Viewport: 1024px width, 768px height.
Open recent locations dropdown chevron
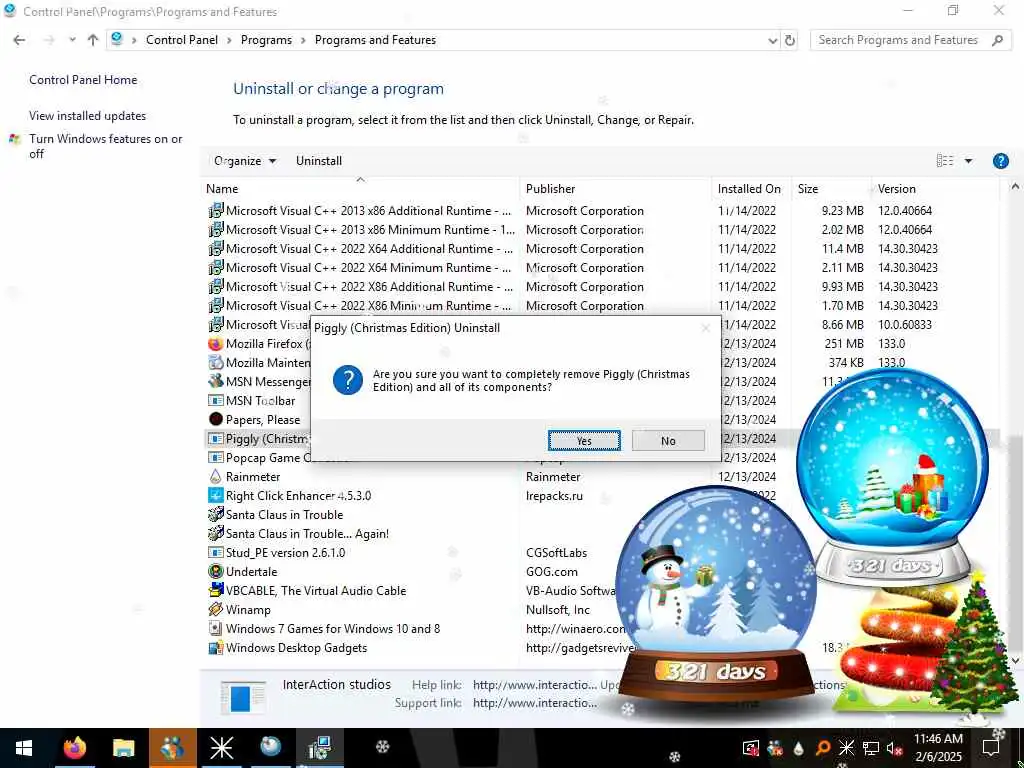point(72,40)
